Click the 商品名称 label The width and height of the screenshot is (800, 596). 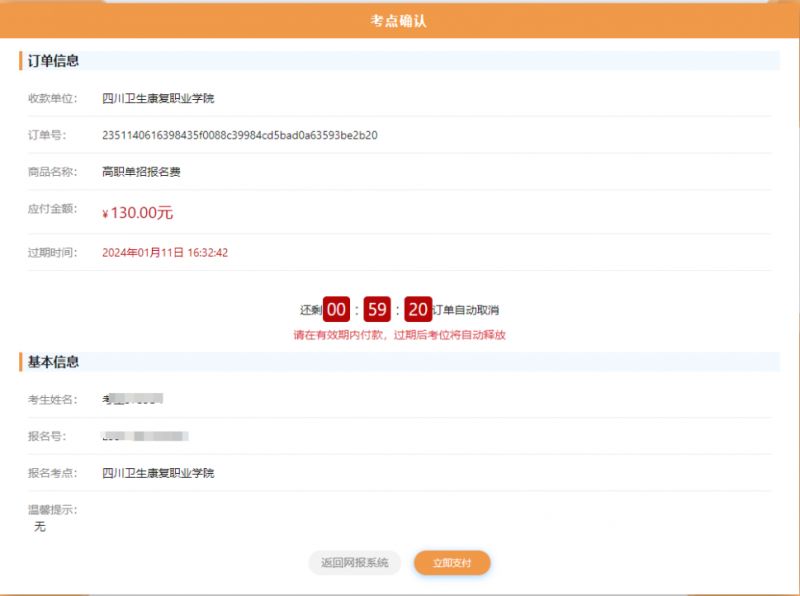53,172
